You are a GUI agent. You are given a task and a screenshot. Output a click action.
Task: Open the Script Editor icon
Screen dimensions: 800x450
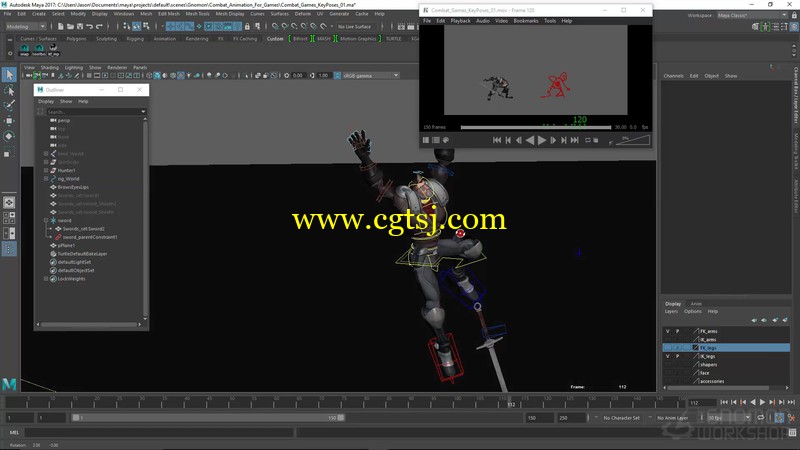coord(792,433)
